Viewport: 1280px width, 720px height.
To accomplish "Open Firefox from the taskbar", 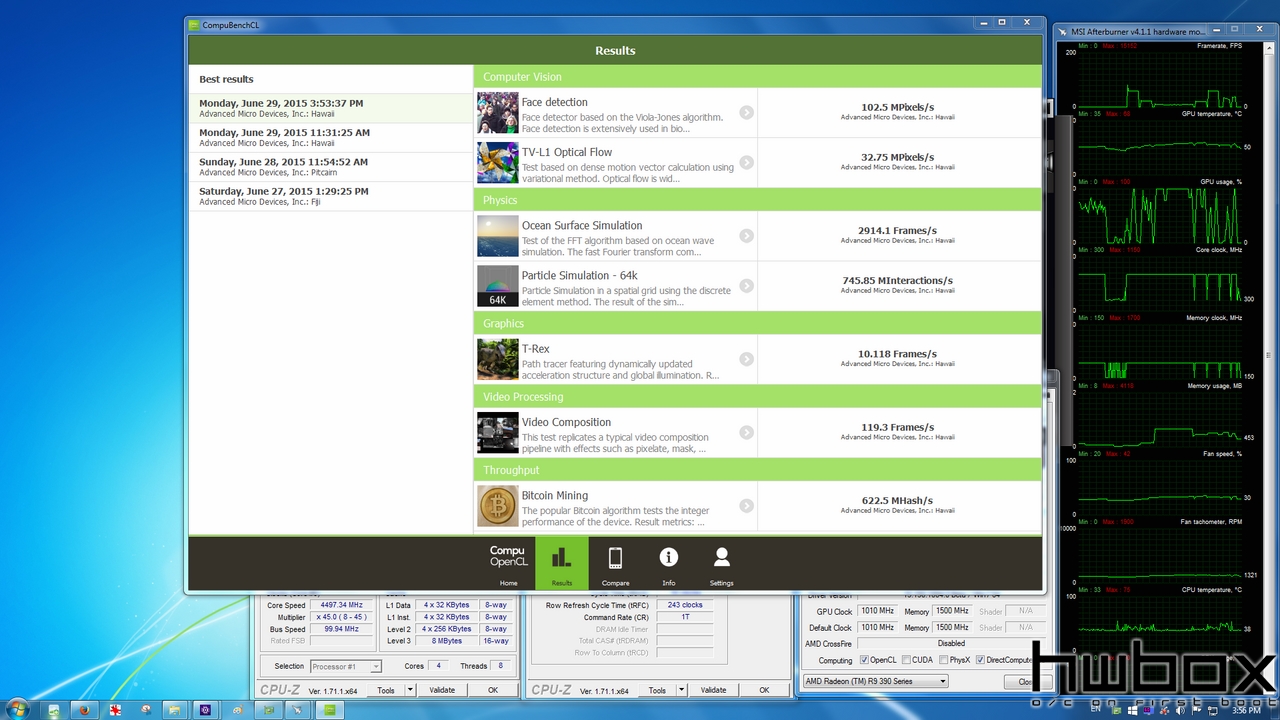I will (84, 710).
